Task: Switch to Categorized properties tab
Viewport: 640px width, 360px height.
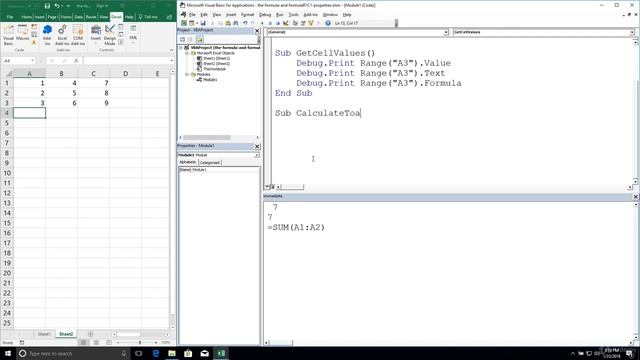Action: tap(209, 162)
